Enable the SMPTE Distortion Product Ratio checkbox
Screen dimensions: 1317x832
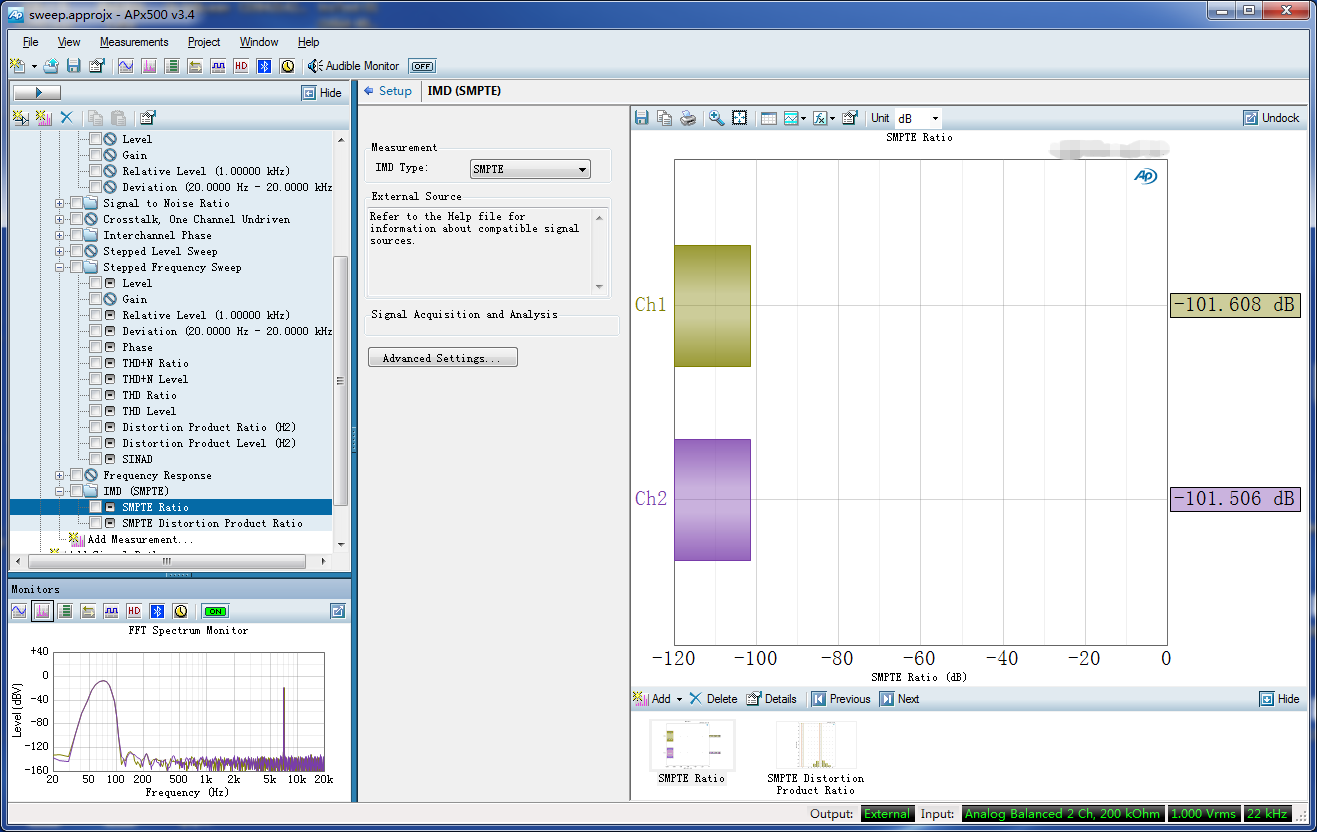click(96, 523)
